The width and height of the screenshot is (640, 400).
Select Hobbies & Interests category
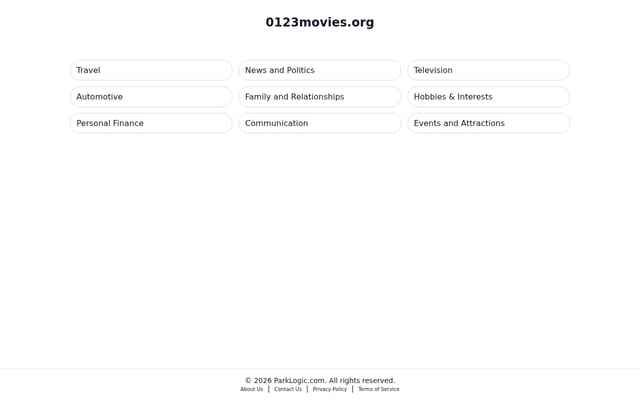[x=488, y=97]
